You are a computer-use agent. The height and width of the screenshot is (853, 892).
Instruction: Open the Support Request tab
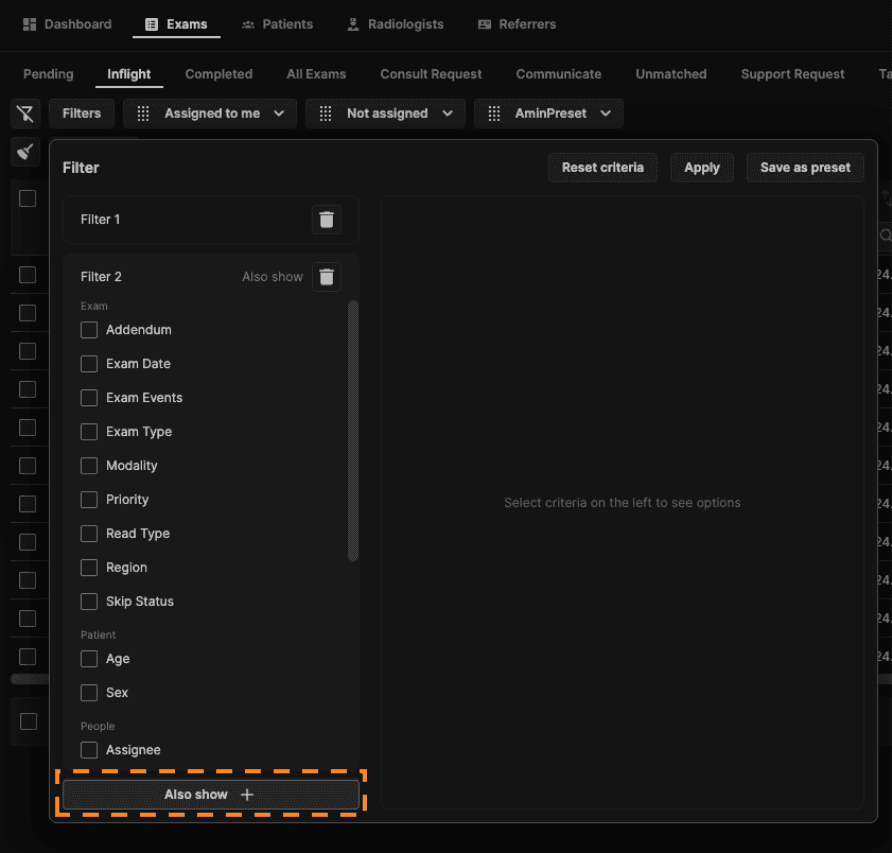click(793, 75)
